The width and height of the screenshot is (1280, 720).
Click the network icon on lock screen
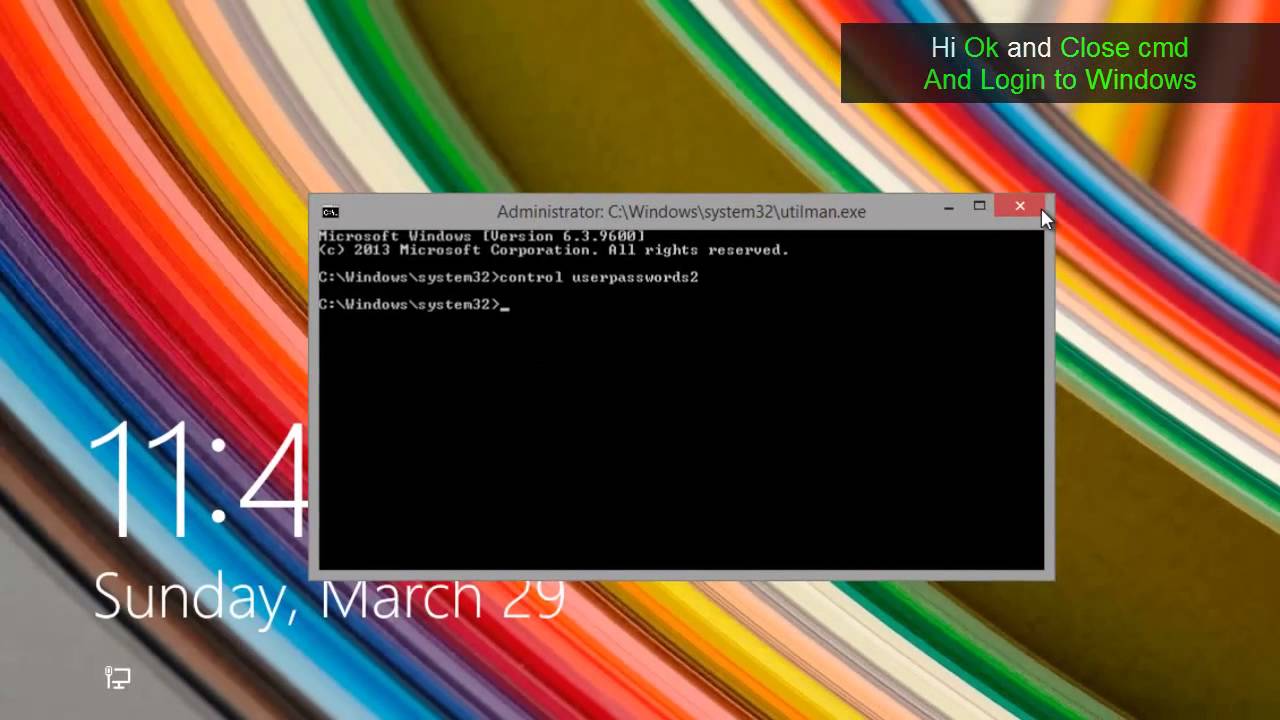(x=118, y=678)
